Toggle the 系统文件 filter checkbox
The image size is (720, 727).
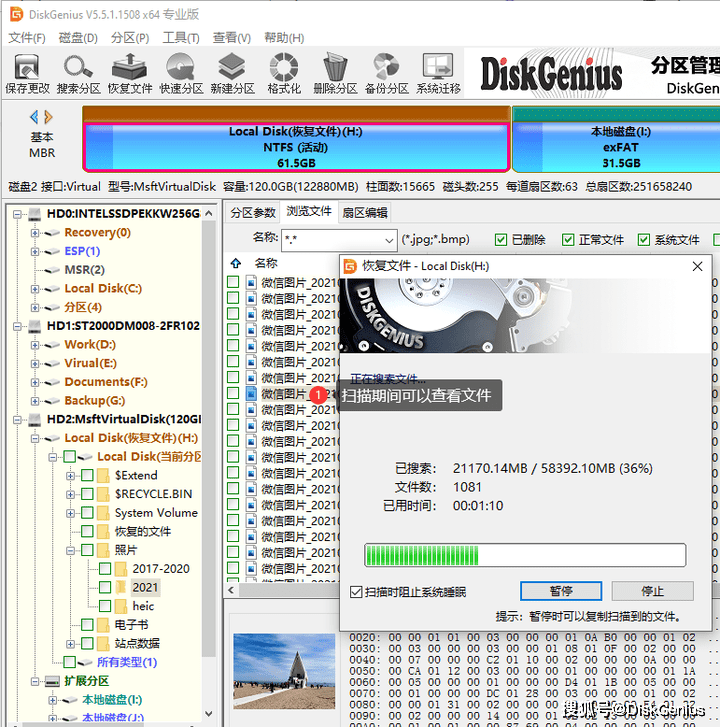644,240
